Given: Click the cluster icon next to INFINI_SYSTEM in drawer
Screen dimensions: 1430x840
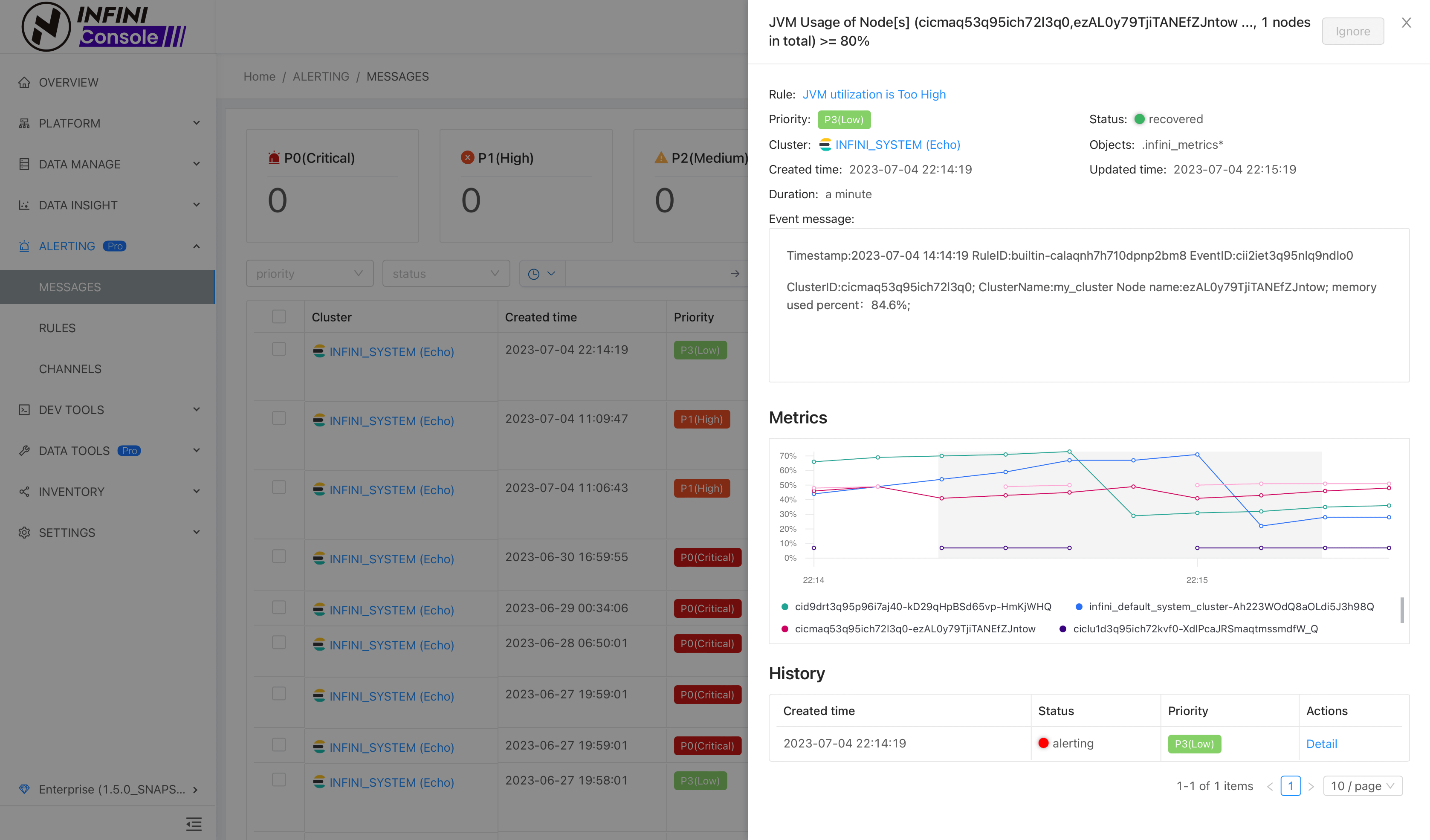Looking at the screenshot, I should 825,145.
